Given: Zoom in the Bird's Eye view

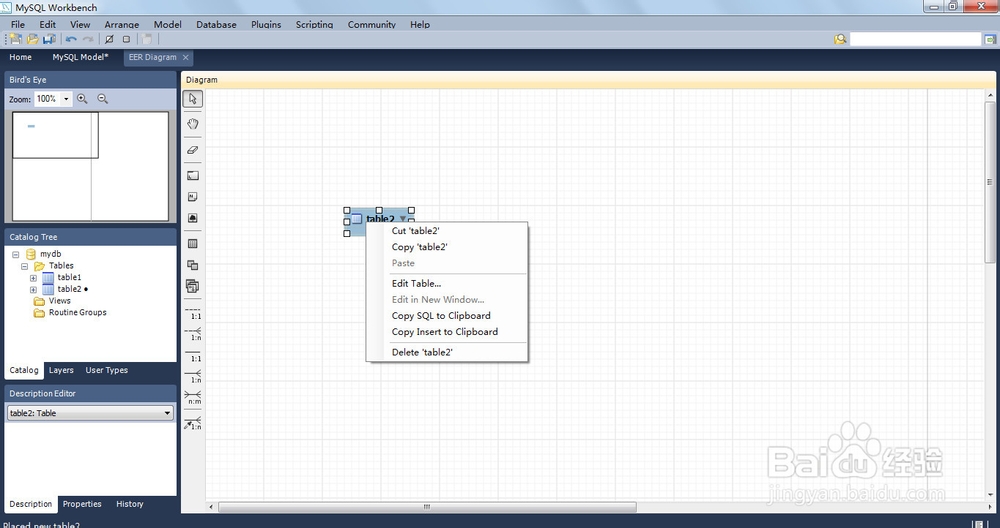Looking at the screenshot, I should tap(82, 99).
